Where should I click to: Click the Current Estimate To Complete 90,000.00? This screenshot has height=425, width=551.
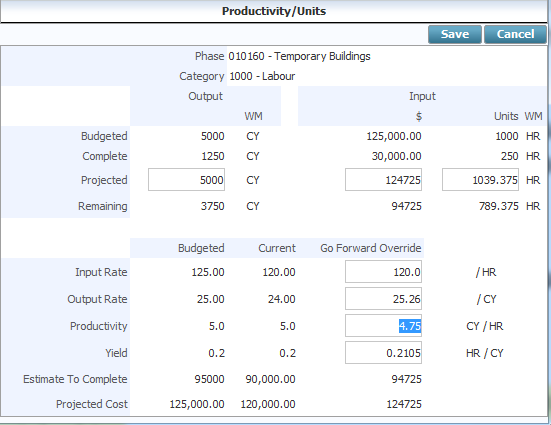(270, 379)
